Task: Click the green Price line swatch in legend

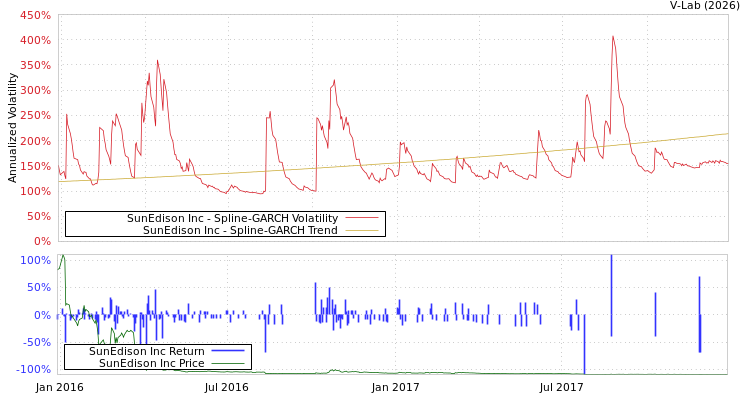Action: click(228, 363)
